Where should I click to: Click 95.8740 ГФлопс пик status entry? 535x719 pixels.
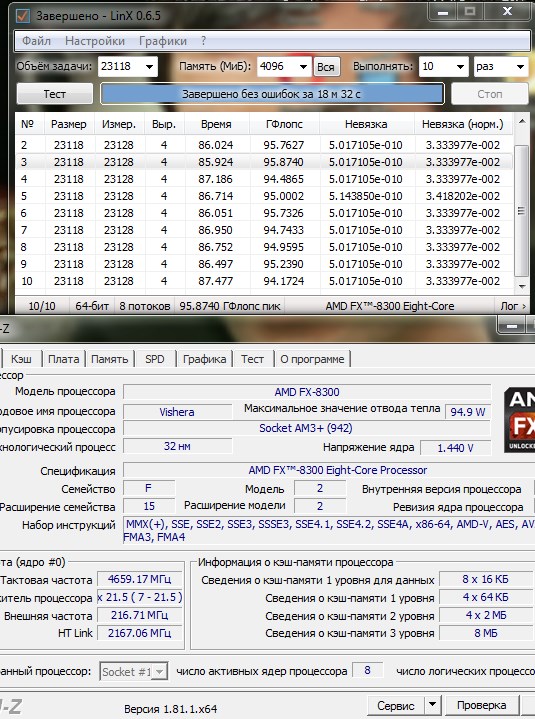tap(230, 306)
